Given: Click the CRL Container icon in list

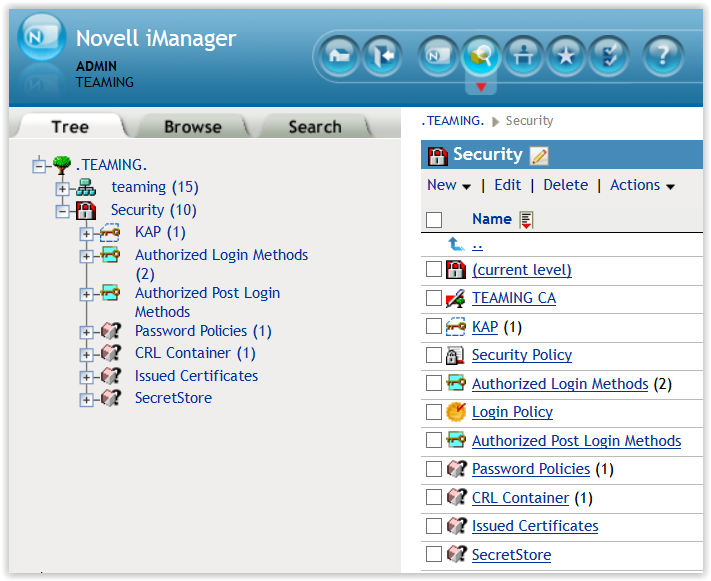Looking at the screenshot, I should pyautogui.click(x=456, y=497).
